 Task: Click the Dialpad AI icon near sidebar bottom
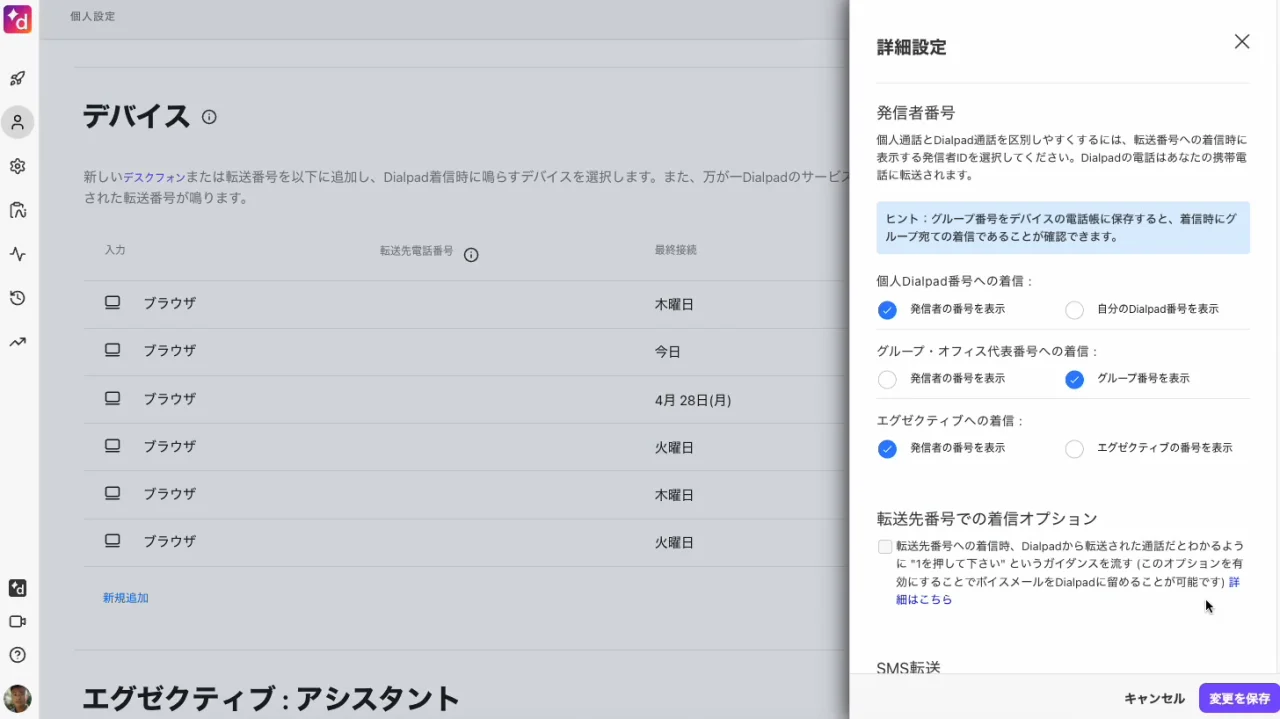(17, 588)
